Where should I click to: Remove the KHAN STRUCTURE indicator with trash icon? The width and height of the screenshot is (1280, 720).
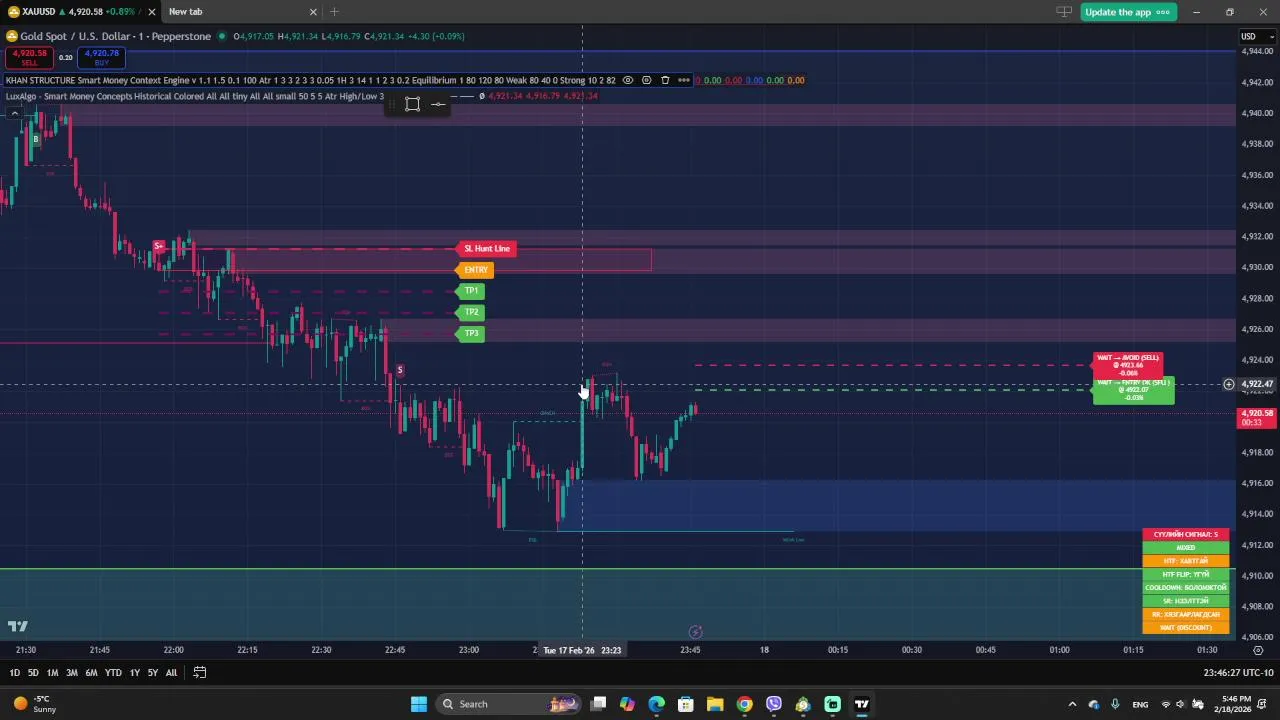pyautogui.click(x=665, y=80)
